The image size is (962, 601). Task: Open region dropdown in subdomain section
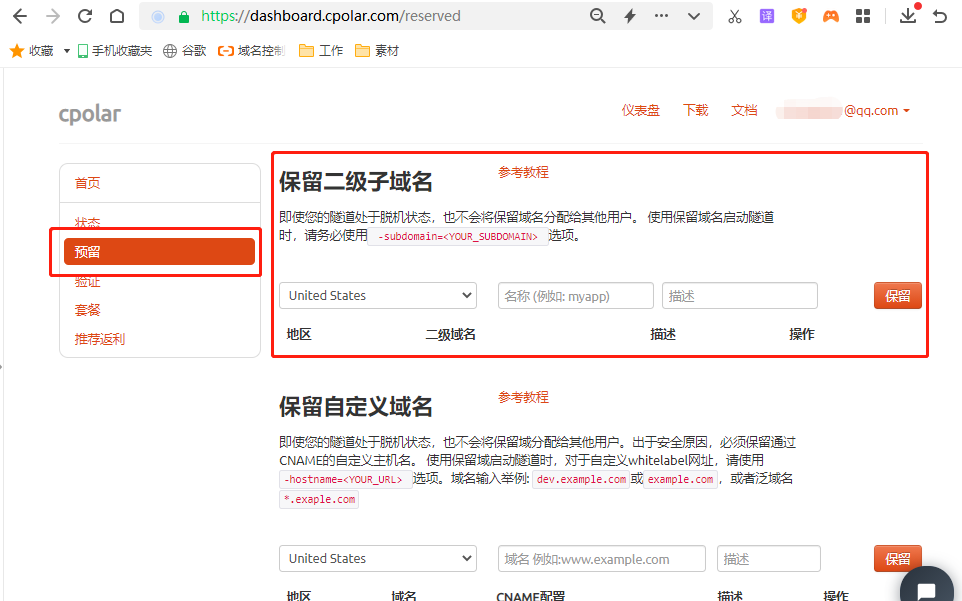tap(378, 296)
